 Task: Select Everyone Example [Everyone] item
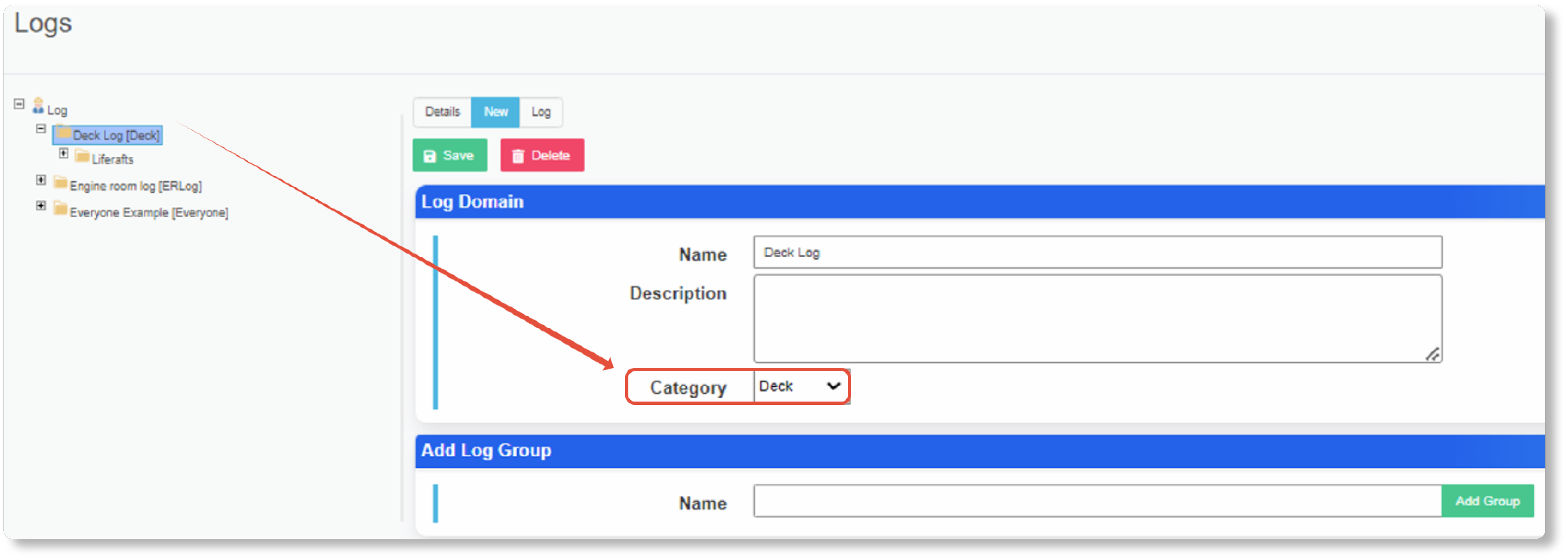[x=149, y=213]
